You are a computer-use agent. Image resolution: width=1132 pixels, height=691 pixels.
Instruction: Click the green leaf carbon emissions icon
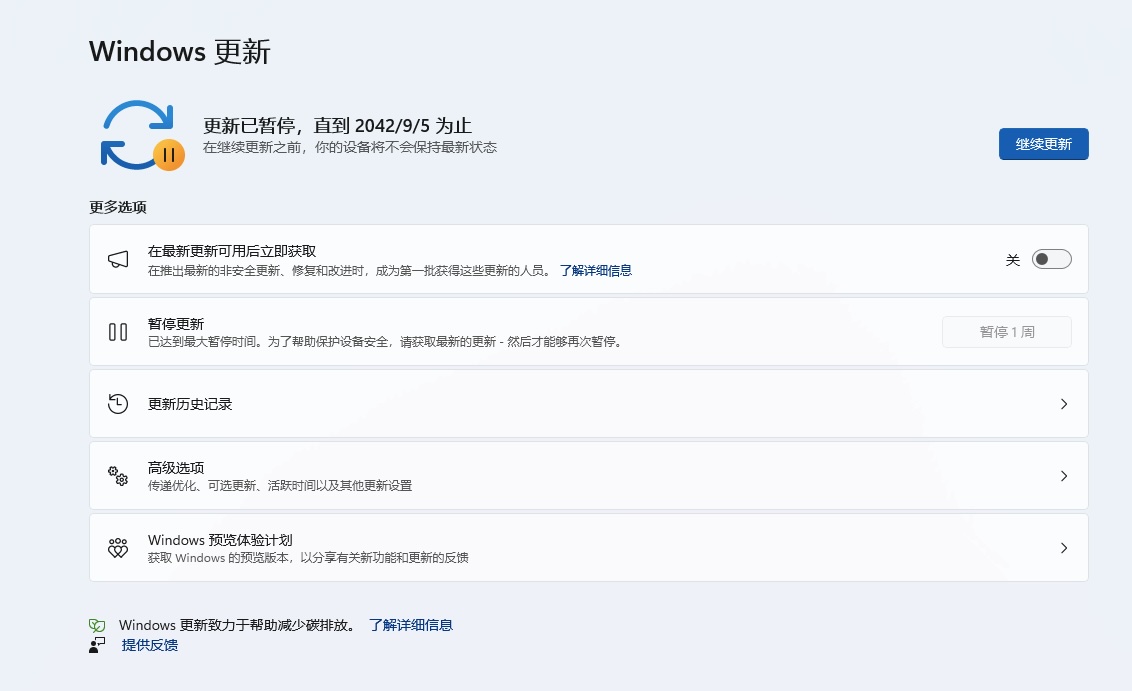[x=97, y=625]
